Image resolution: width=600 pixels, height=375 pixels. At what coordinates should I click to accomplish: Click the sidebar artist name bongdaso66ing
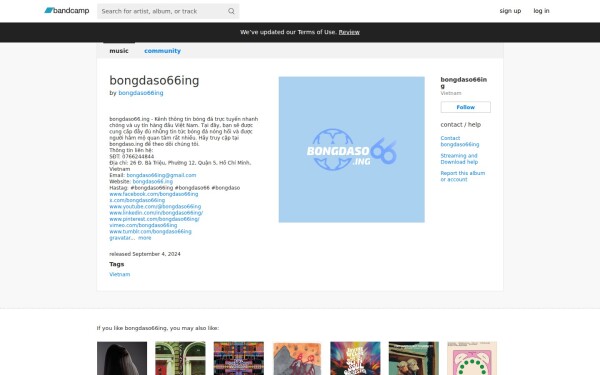(463, 83)
